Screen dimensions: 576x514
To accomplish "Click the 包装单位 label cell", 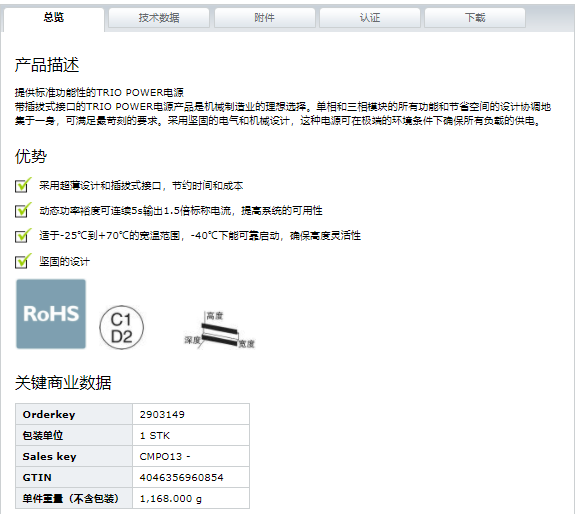I will click(x=74, y=435).
